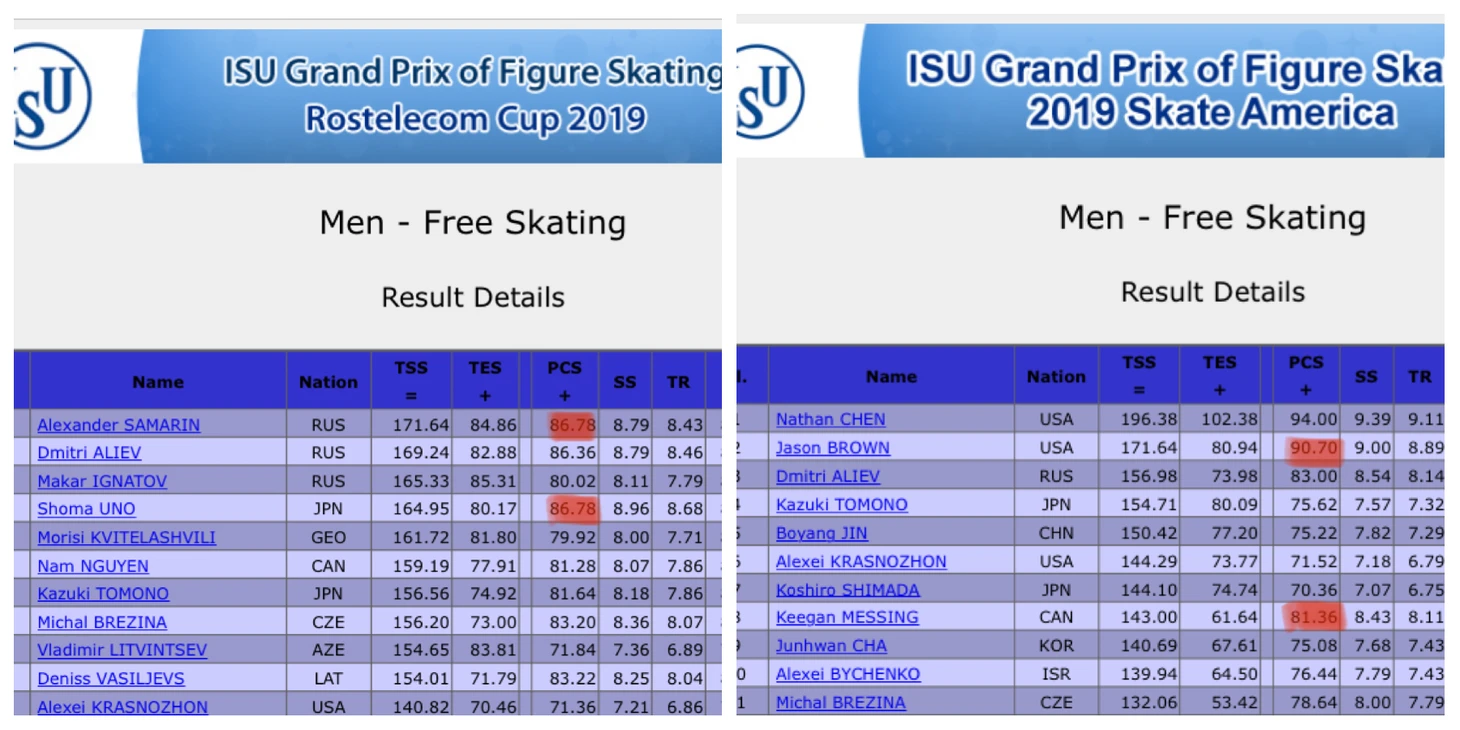Click the ISU logo on Skate America page
This screenshot has width=1460, height=730.
coord(770,92)
